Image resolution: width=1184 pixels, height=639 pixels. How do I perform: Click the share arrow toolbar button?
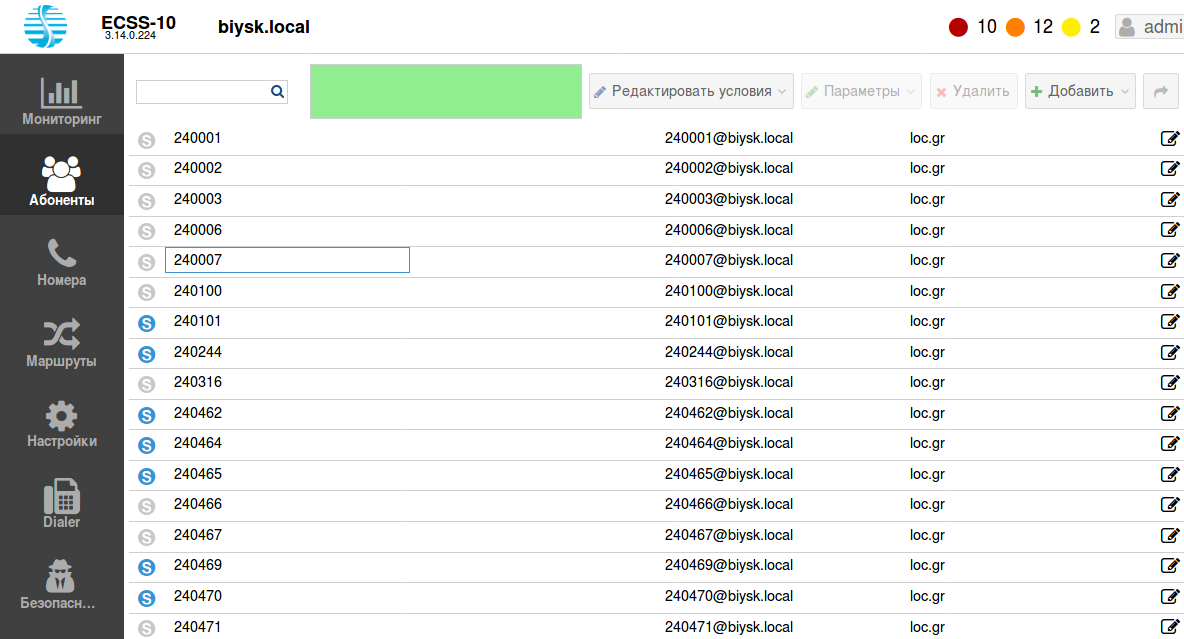pos(1161,92)
